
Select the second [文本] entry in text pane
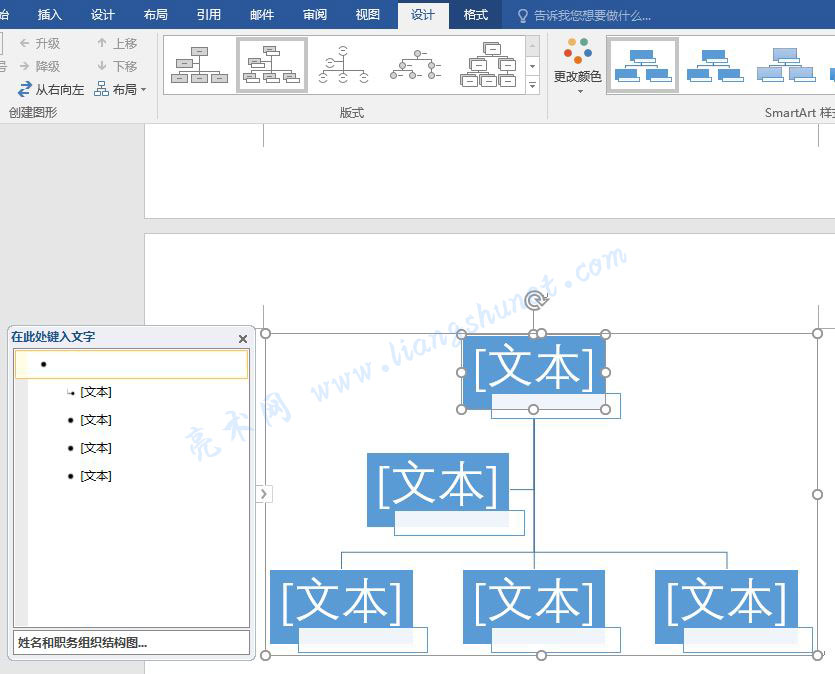tap(96, 420)
